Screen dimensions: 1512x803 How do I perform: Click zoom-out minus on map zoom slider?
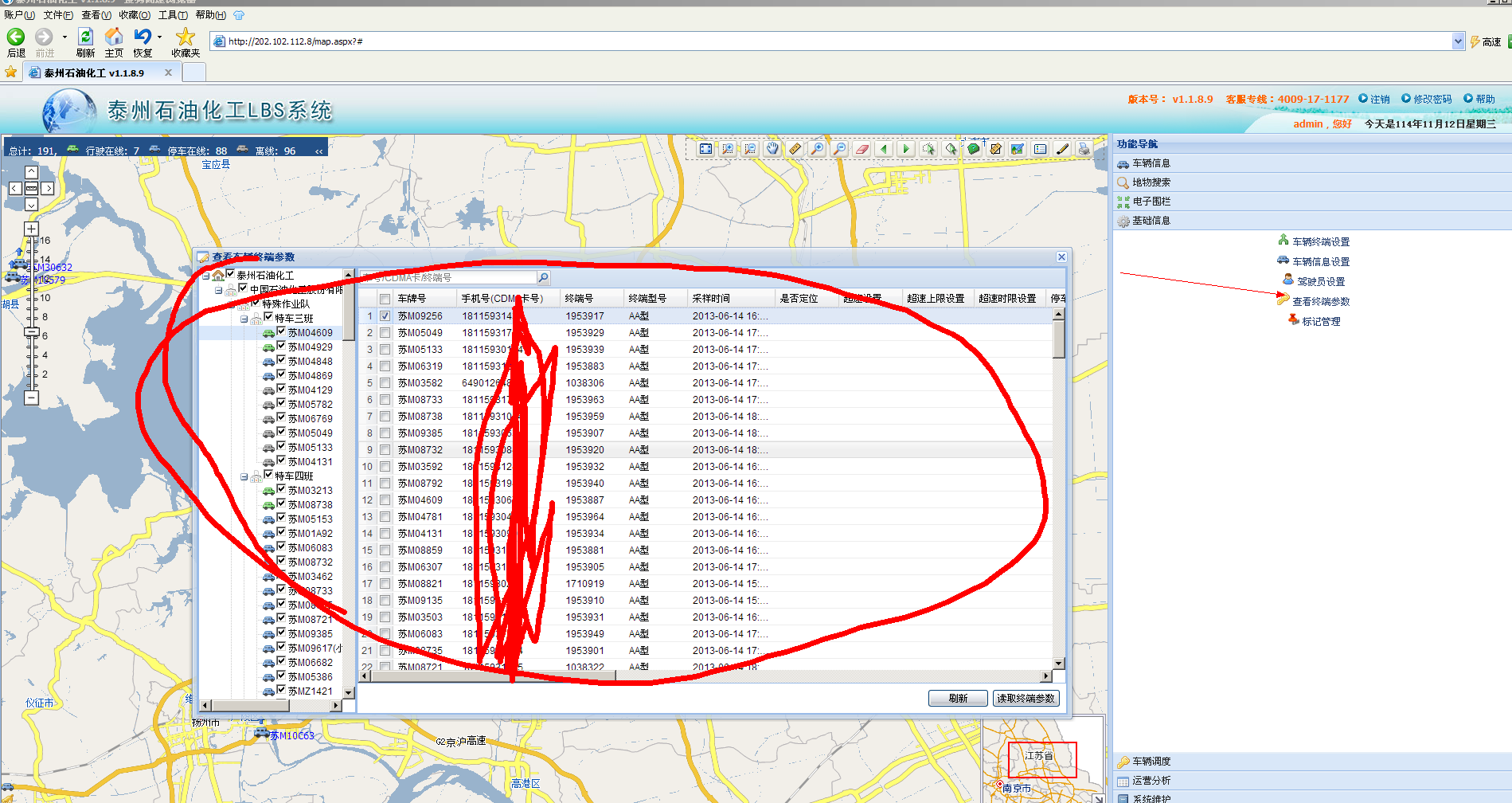pyautogui.click(x=31, y=397)
